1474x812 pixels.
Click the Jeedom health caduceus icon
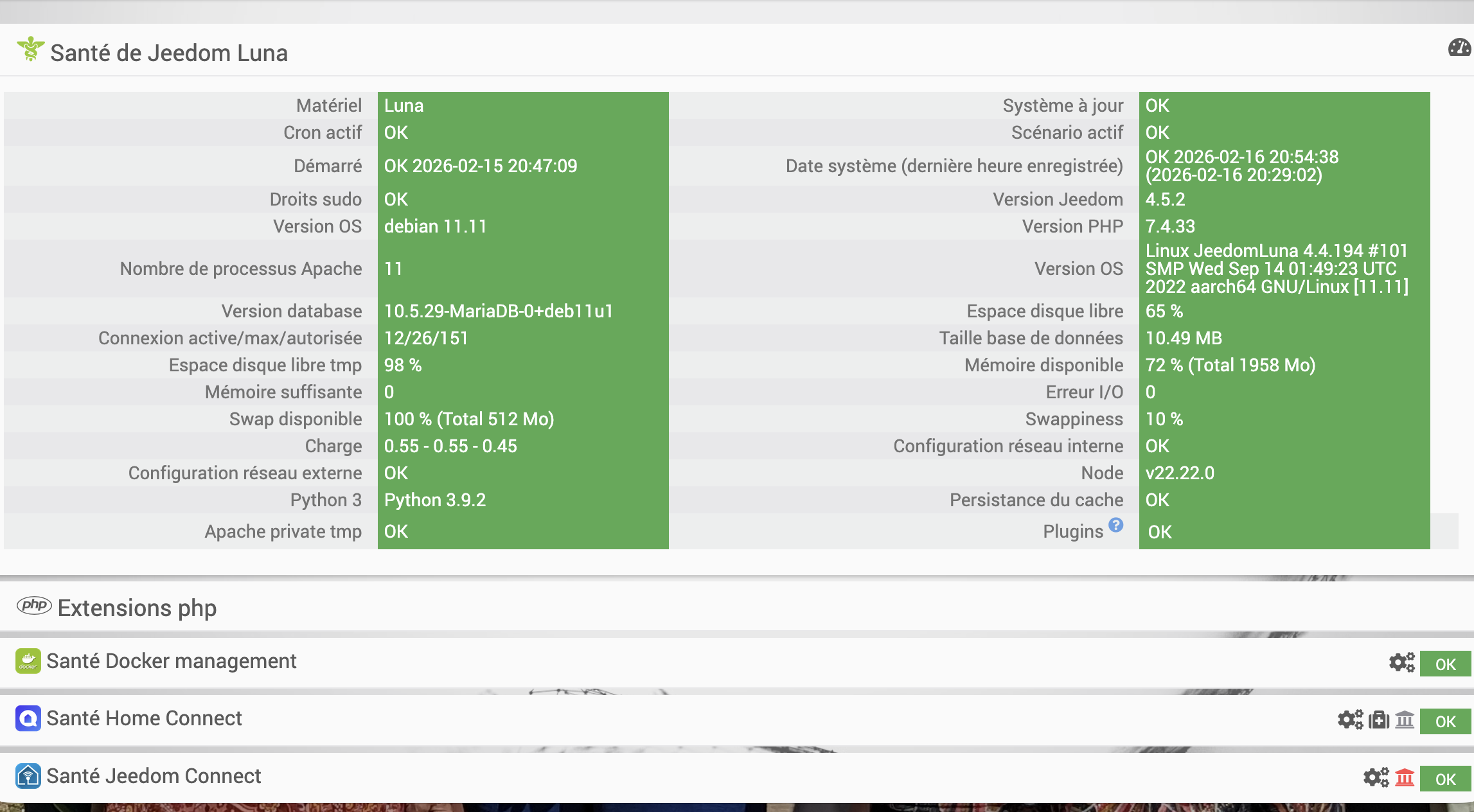[x=30, y=49]
